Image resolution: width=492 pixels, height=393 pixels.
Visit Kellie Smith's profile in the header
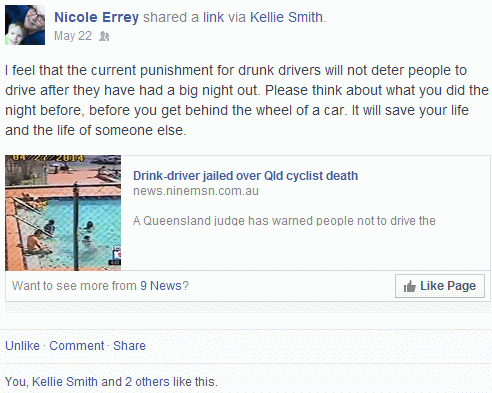click(286, 17)
